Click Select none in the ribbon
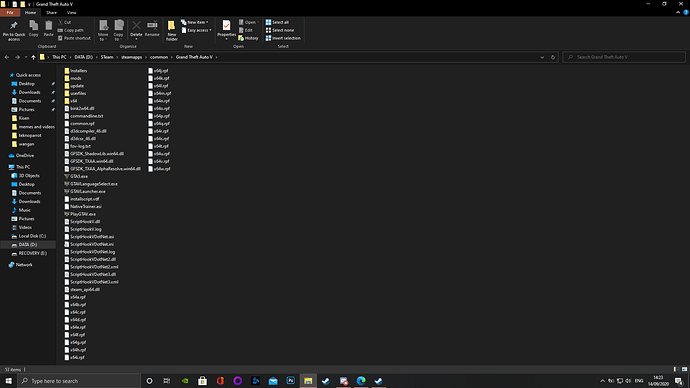This screenshot has width=690, height=388. tap(279, 30)
